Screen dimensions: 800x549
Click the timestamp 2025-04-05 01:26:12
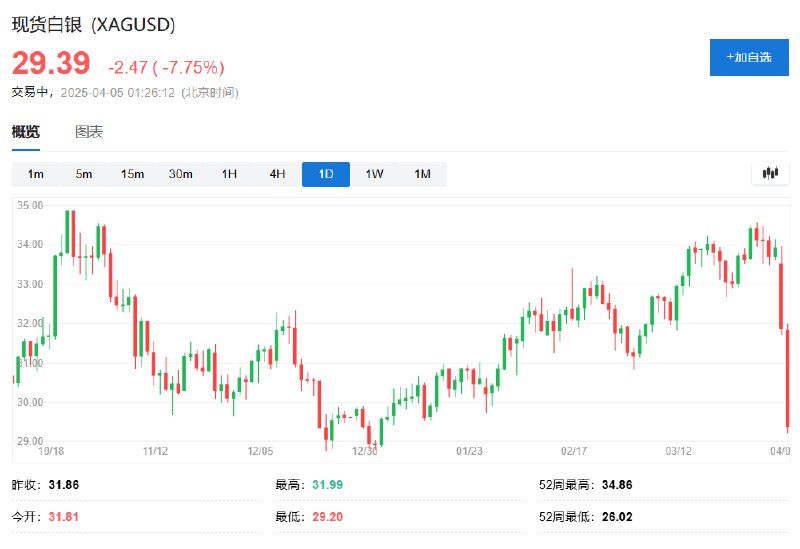point(117,92)
